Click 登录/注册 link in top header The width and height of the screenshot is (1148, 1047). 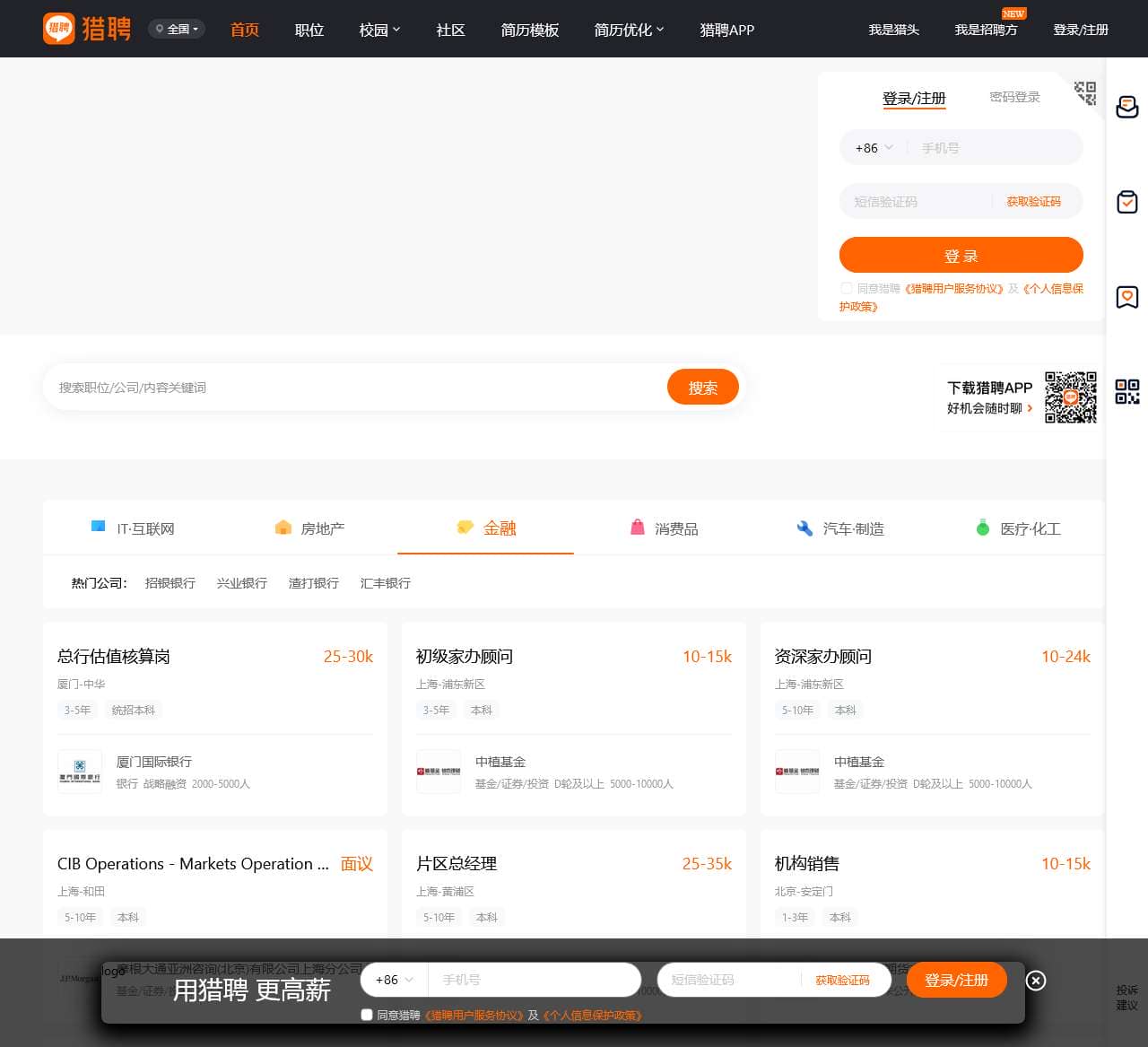pyautogui.click(x=1081, y=30)
